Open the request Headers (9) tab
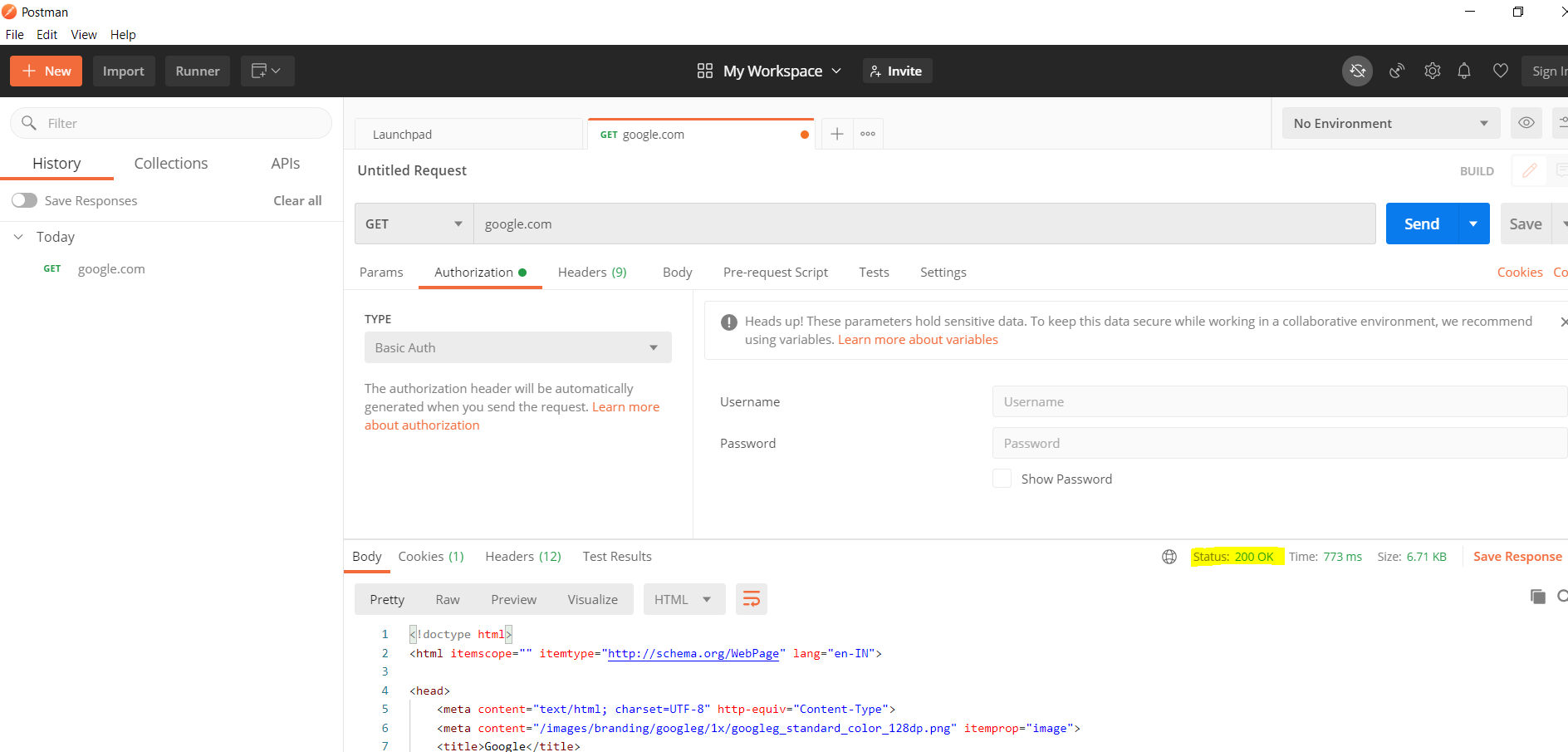 click(592, 273)
